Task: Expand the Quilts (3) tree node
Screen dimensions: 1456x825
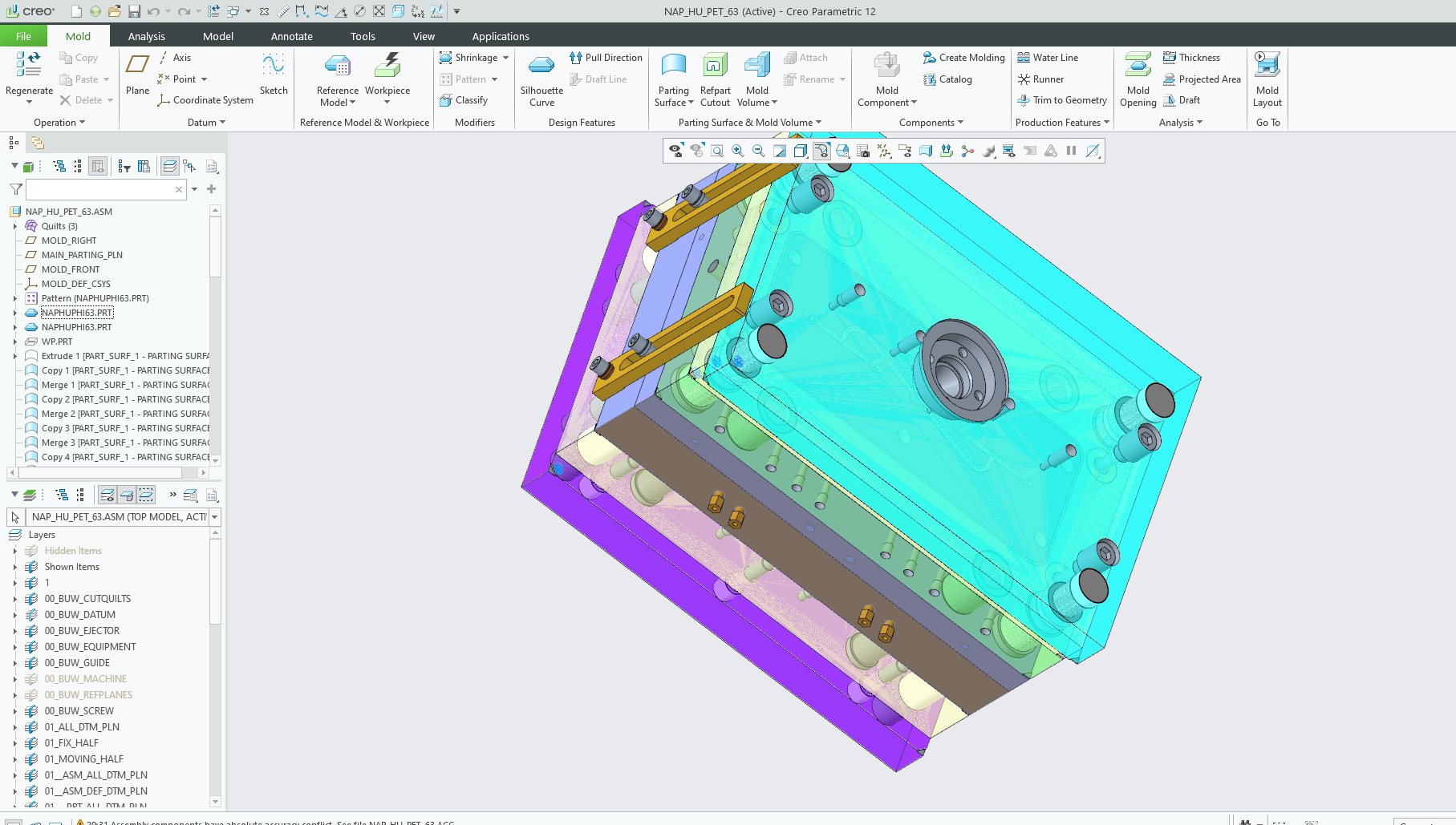Action: pyautogui.click(x=14, y=226)
